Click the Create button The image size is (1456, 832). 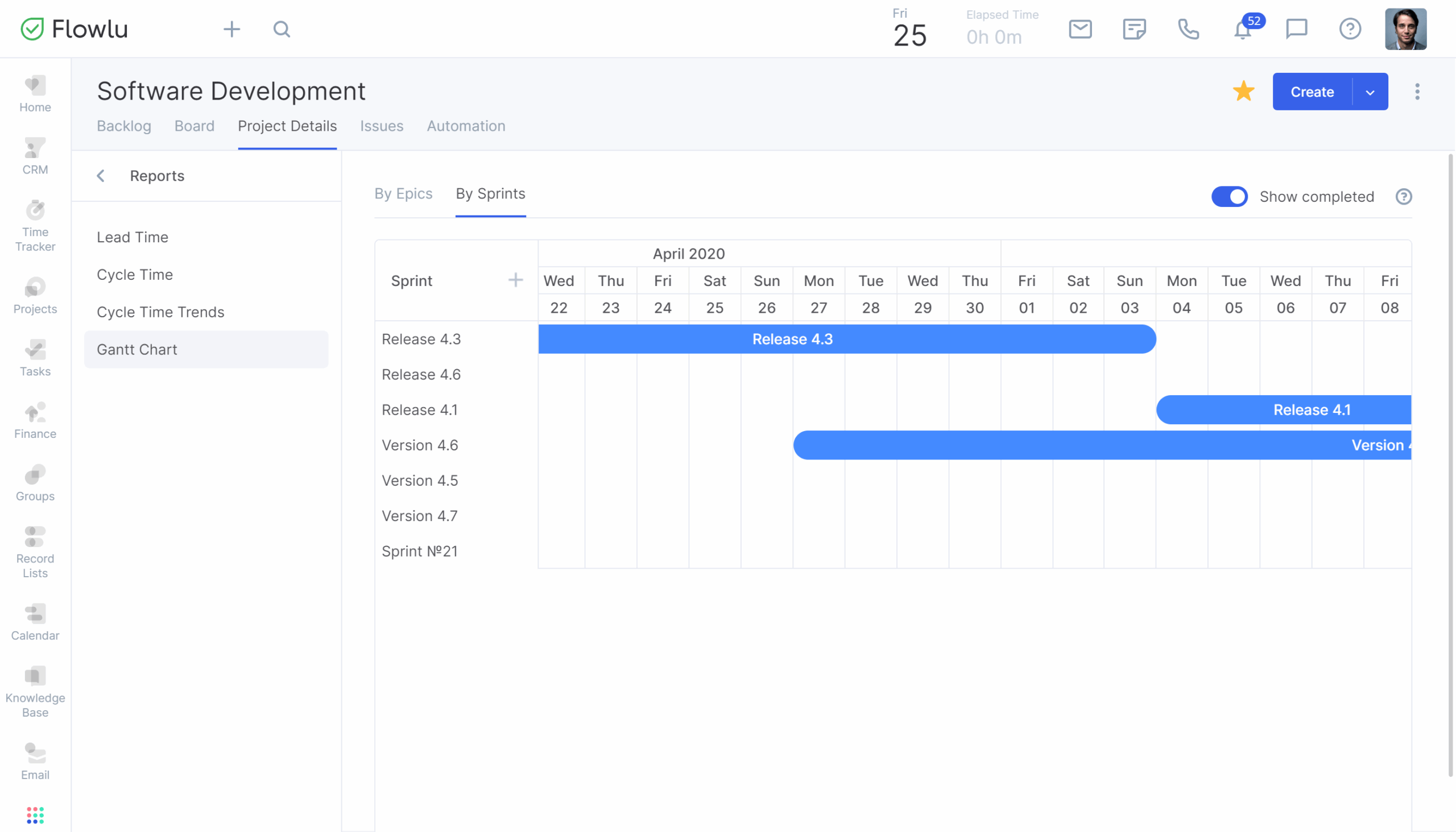(x=1312, y=92)
